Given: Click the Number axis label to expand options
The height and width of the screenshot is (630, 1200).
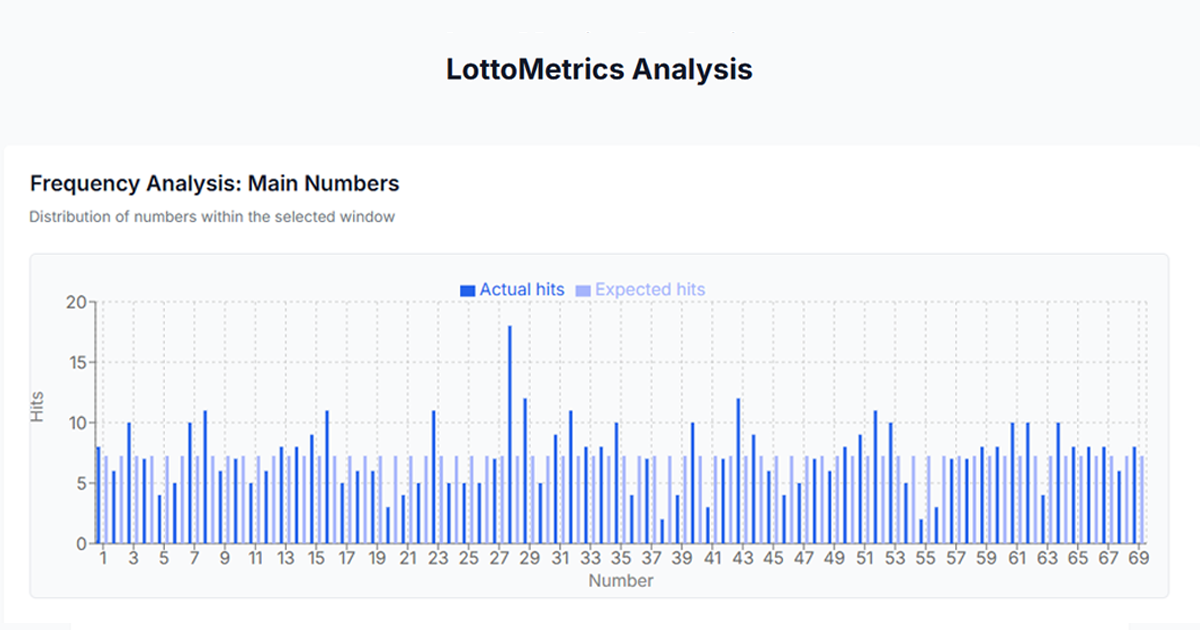Looking at the screenshot, I should pos(620,580).
